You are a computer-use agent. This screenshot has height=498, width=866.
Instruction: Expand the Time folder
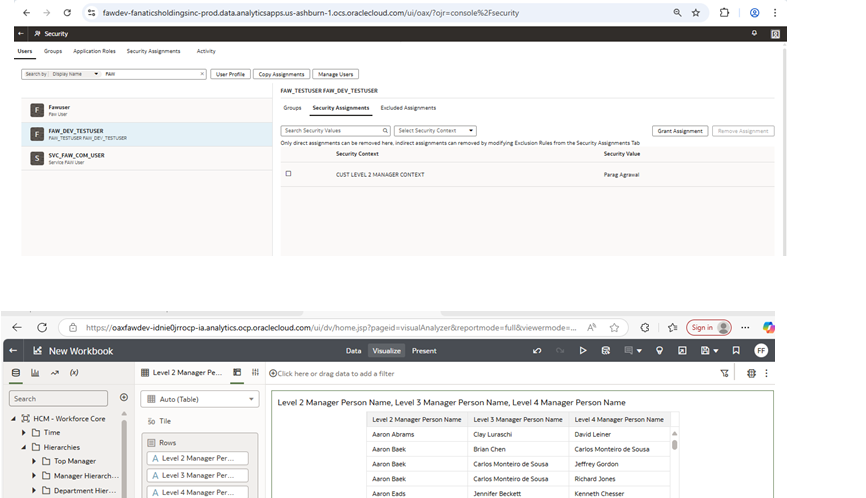[x=24, y=432]
